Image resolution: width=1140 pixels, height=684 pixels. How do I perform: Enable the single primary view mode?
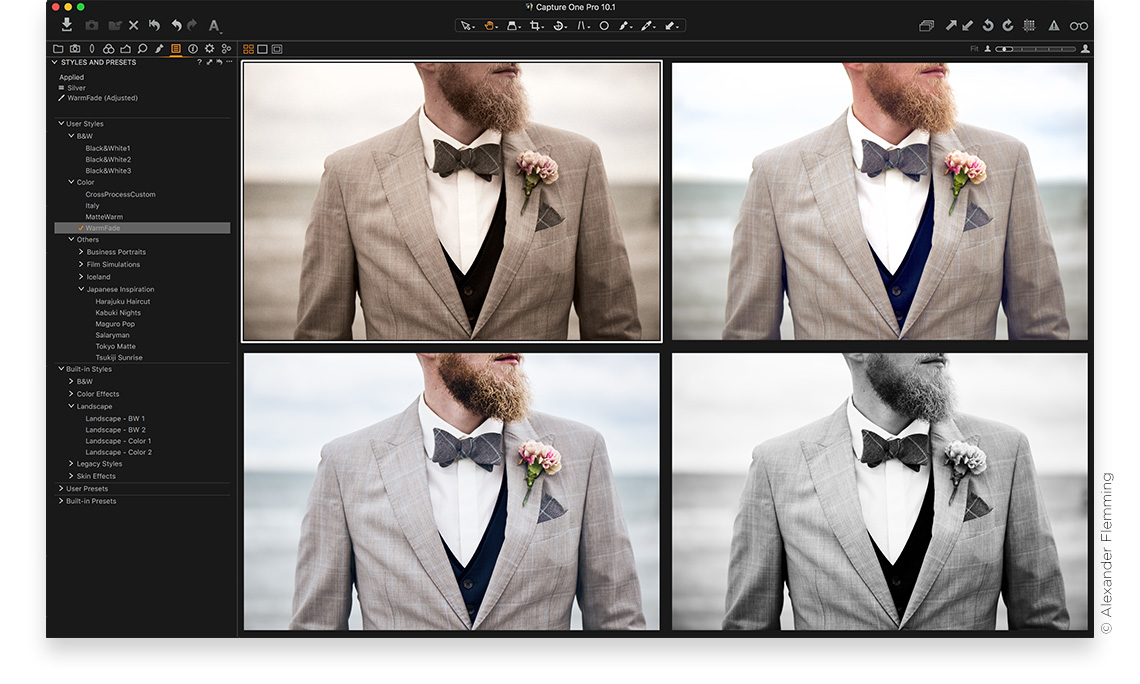pos(263,48)
